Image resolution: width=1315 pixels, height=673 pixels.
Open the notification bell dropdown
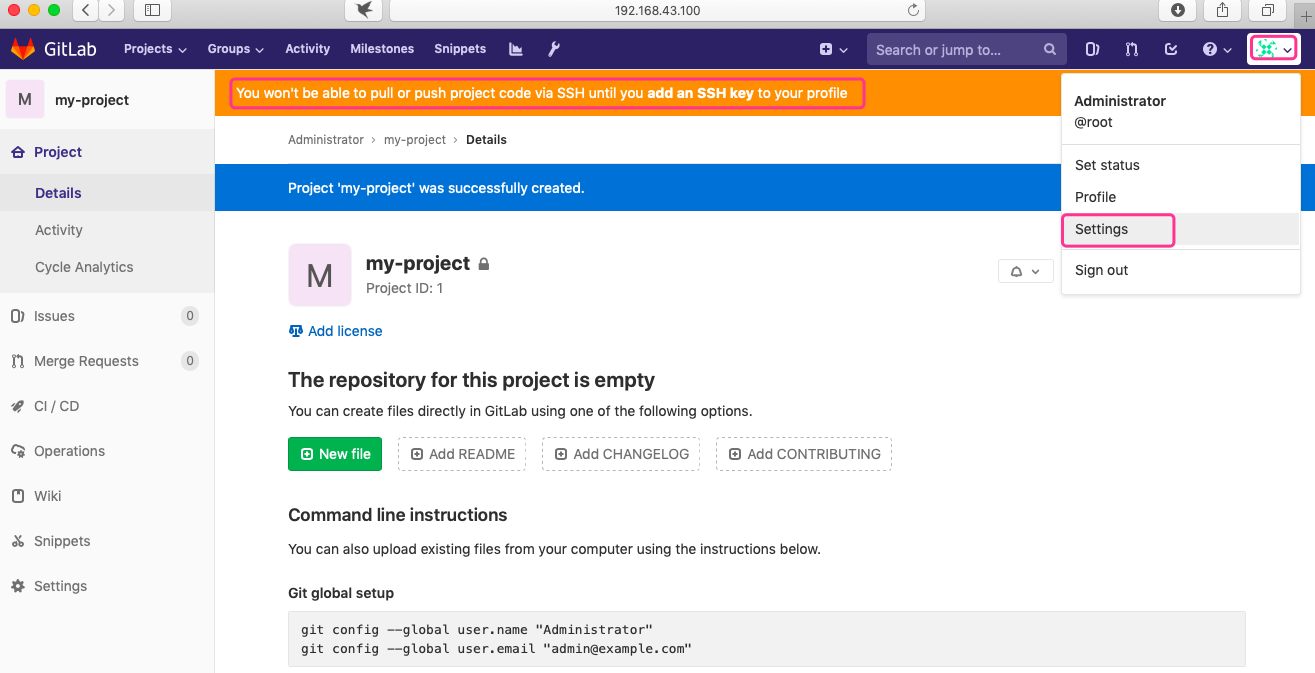(x=1025, y=271)
